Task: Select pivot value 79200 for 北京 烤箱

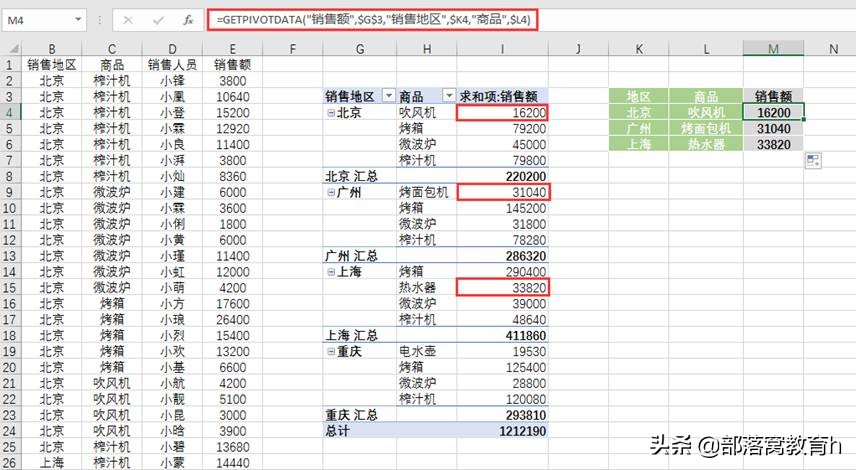Action: click(x=502, y=129)
